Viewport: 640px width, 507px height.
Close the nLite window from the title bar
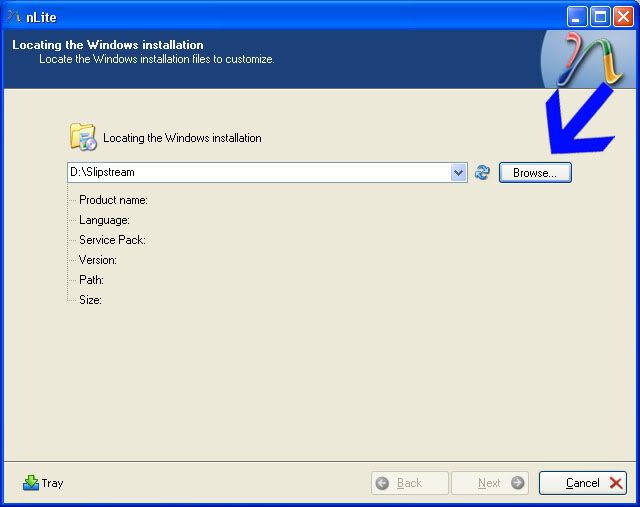[x=623, y=16]
